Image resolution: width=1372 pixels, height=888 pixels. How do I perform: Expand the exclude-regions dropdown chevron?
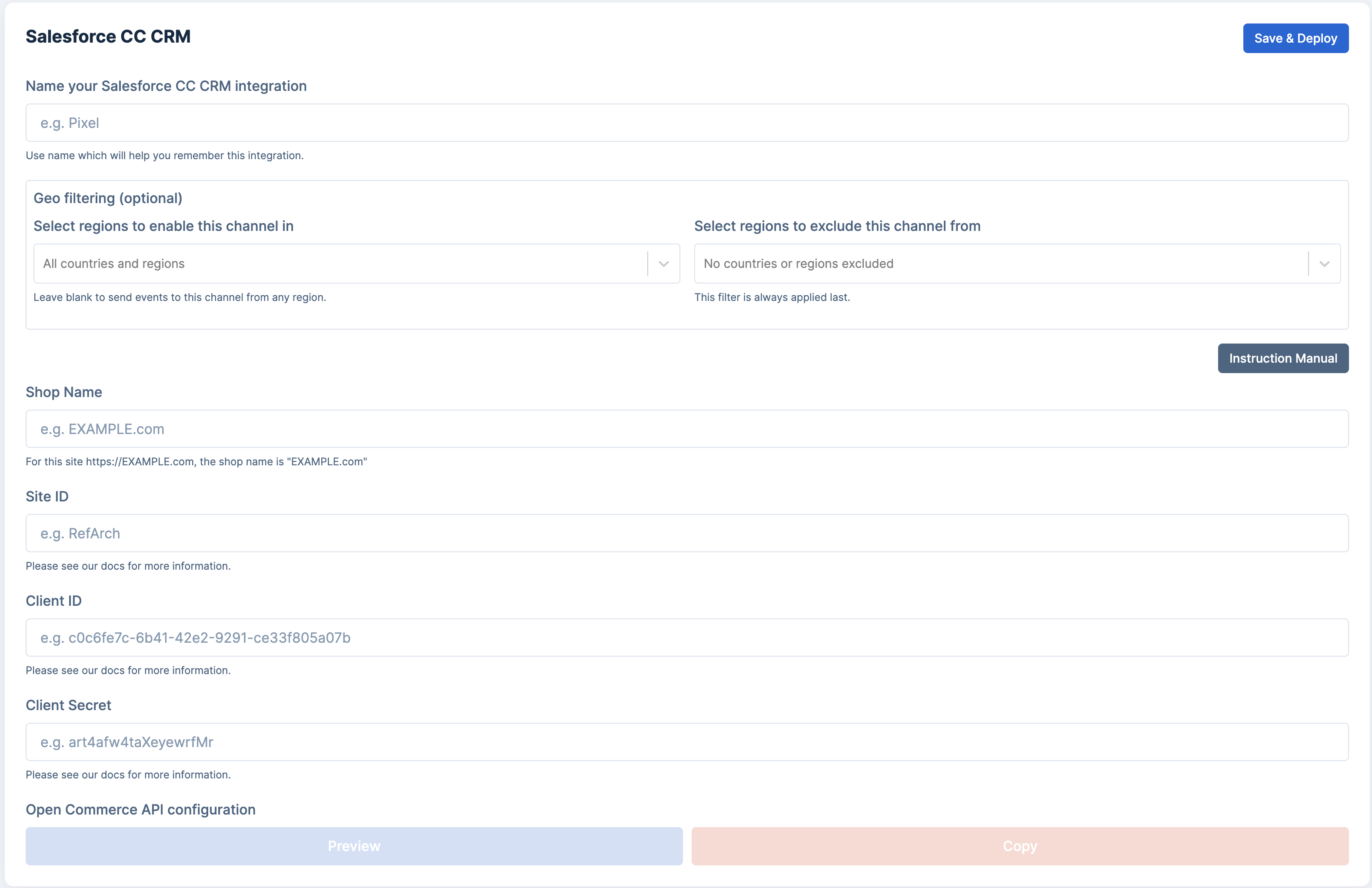[x=1324, y=264]
